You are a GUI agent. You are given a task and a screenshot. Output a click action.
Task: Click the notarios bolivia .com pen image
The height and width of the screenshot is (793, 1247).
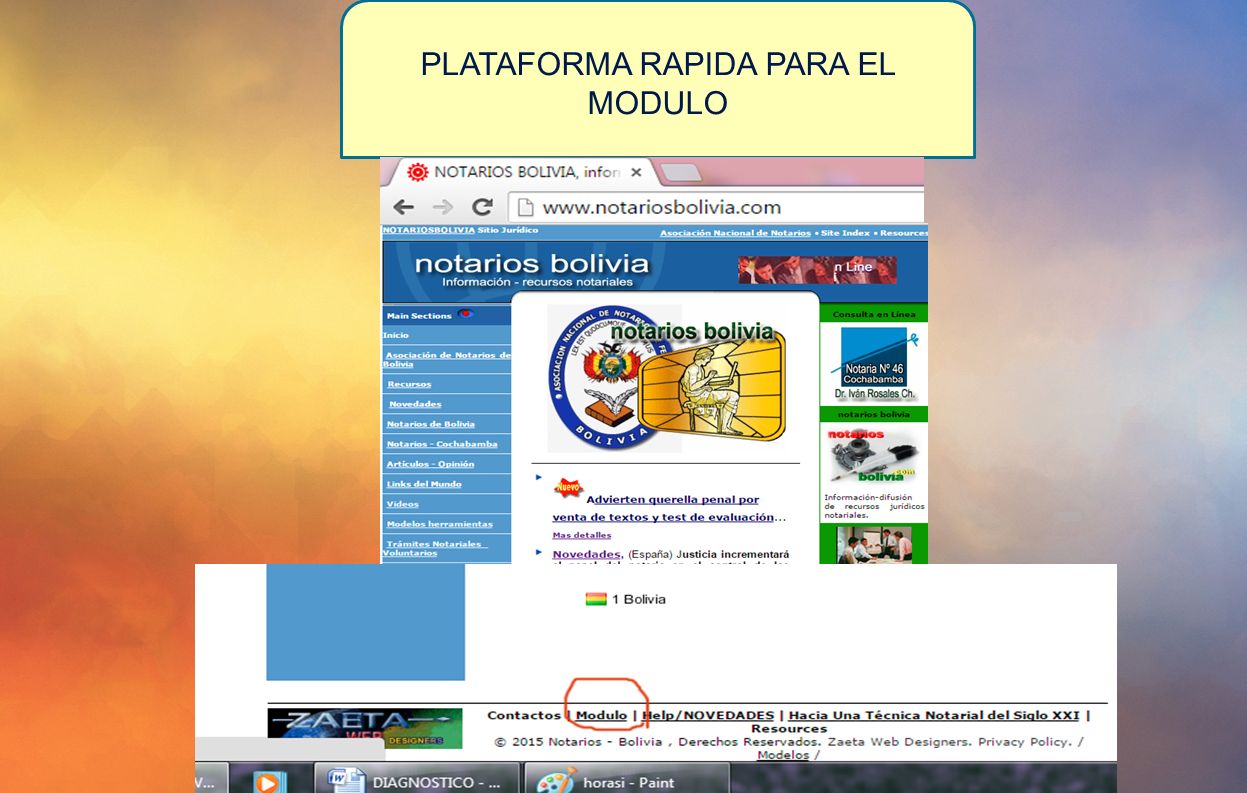tap(874, 458)
